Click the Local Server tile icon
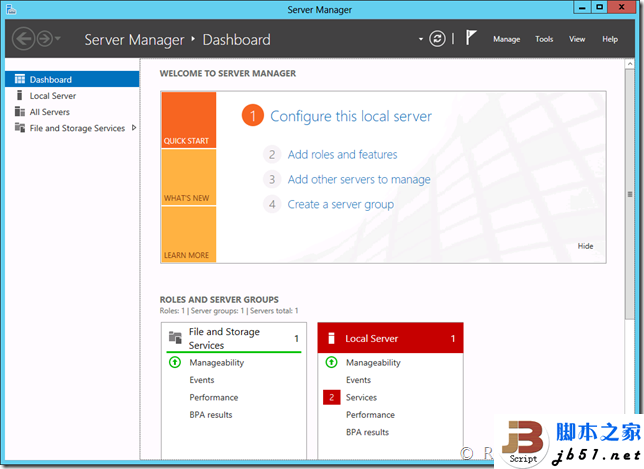This screenshot has width=644, height=469. [331, 339]
